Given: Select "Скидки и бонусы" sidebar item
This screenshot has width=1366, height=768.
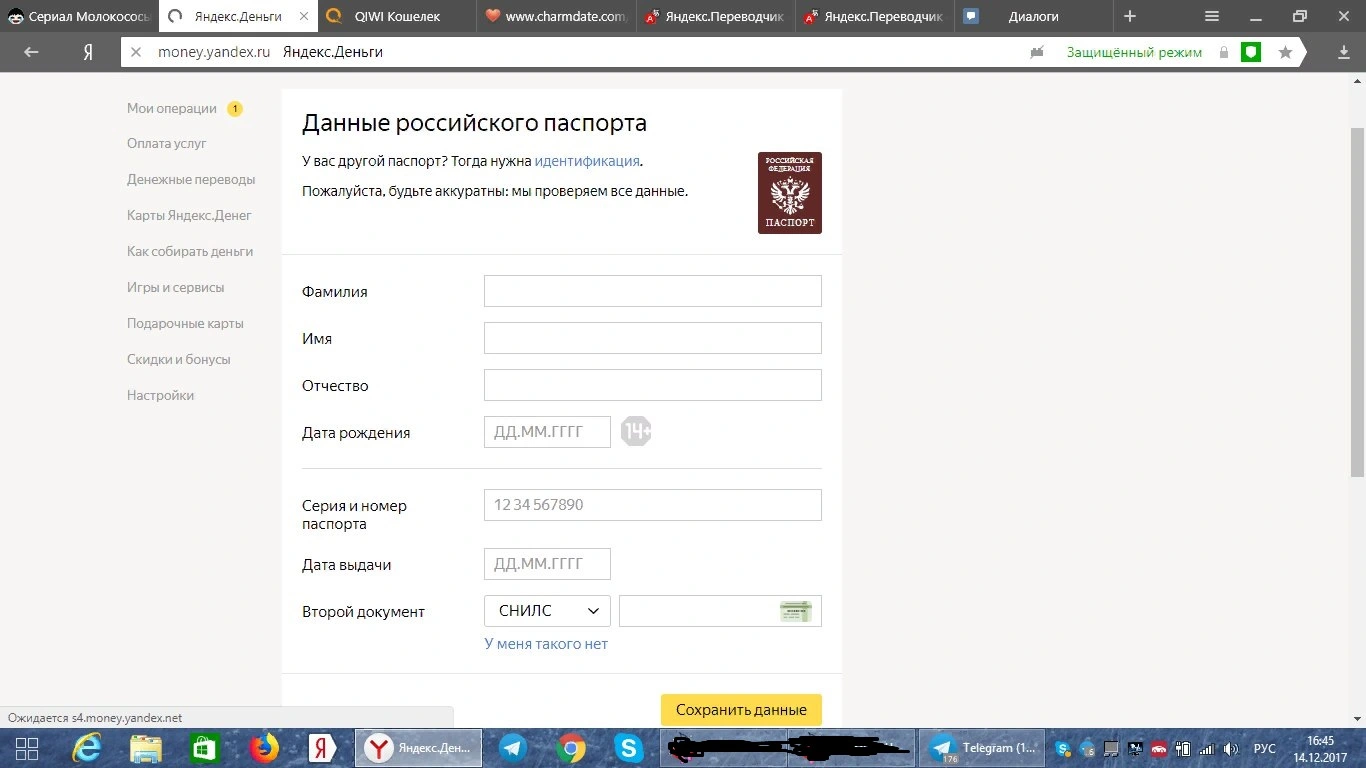Looking at the screenshot, I should click(179, 359).
